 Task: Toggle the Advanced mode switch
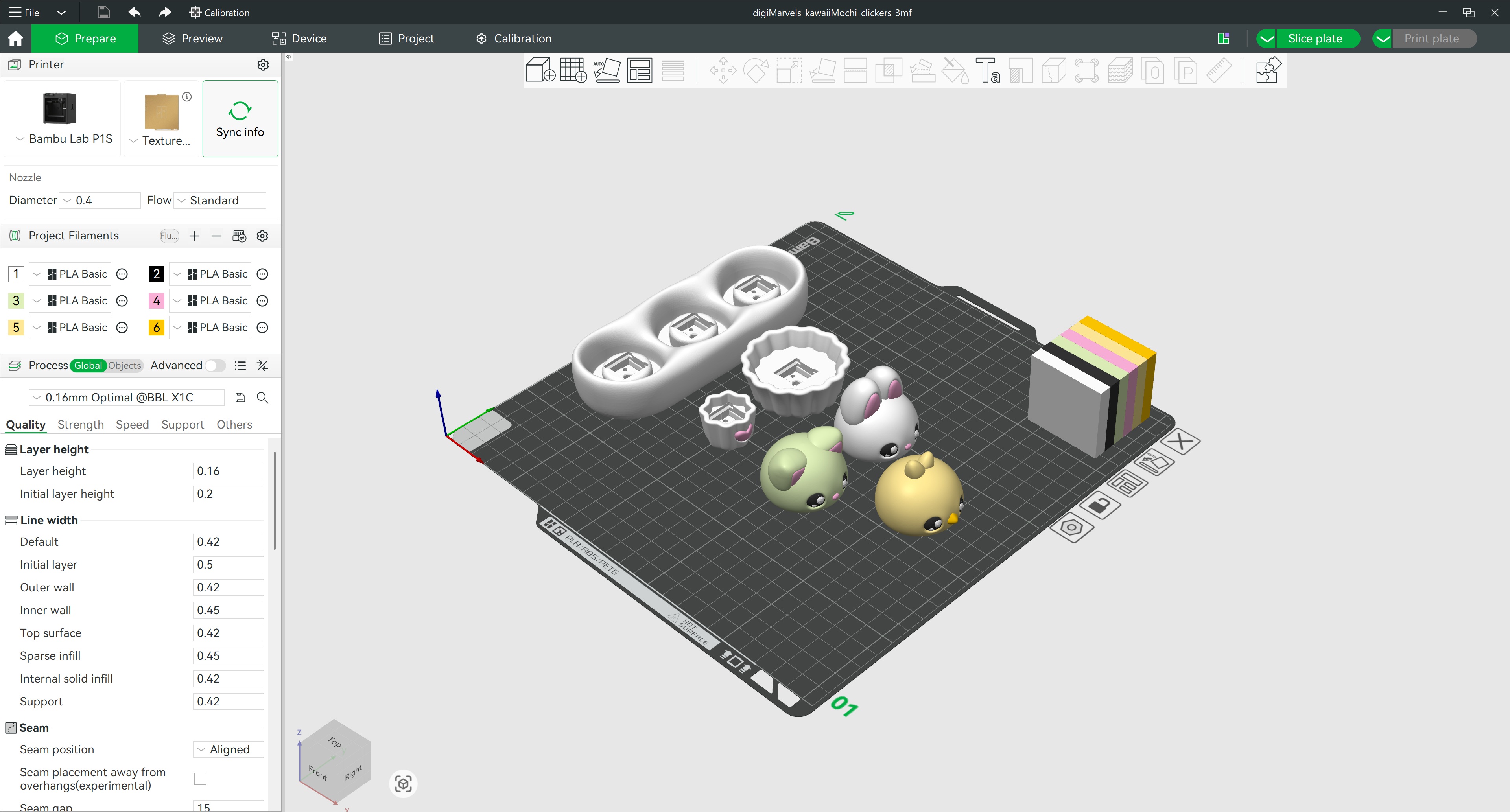pyautogui.click(x=214, y=366)
